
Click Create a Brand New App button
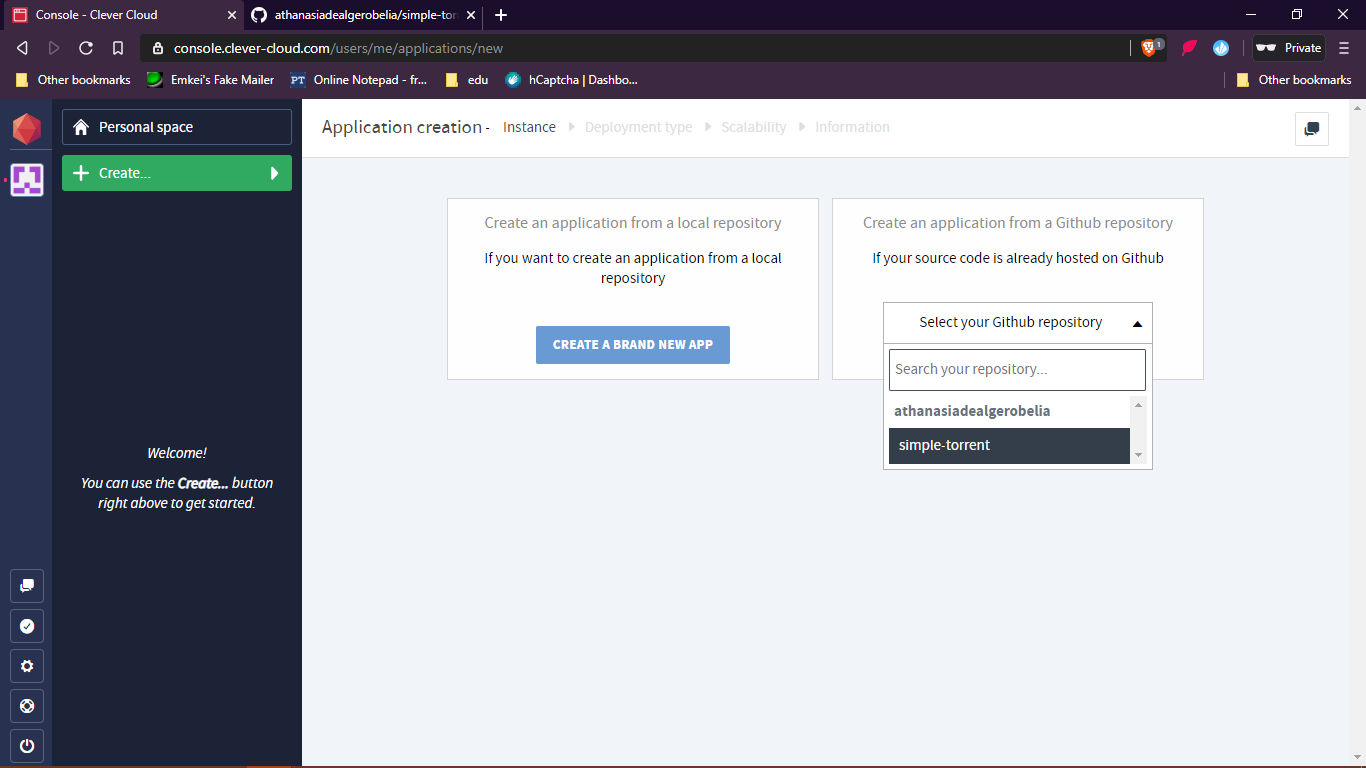click(633, 345)
